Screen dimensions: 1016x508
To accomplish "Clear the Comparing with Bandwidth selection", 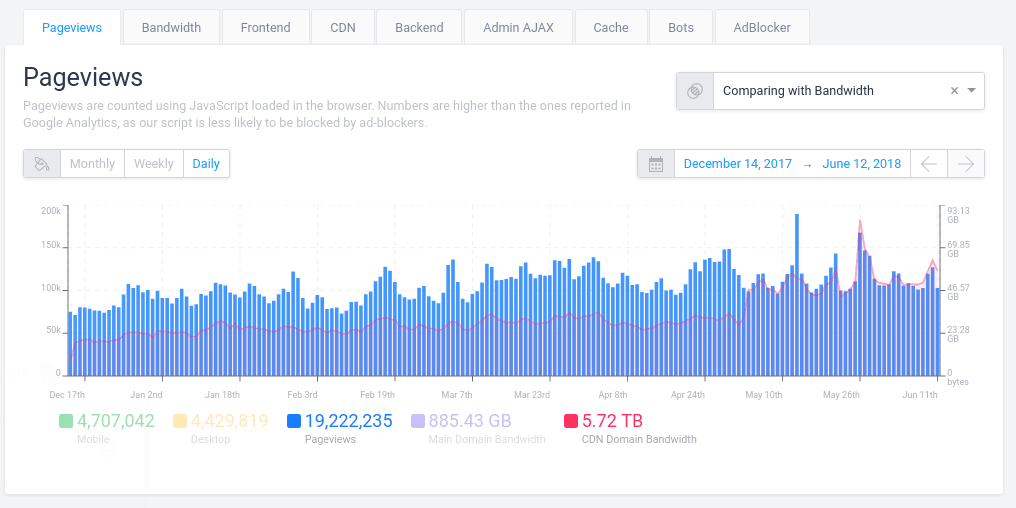I will pyautogui.click(x=954, y=91).
